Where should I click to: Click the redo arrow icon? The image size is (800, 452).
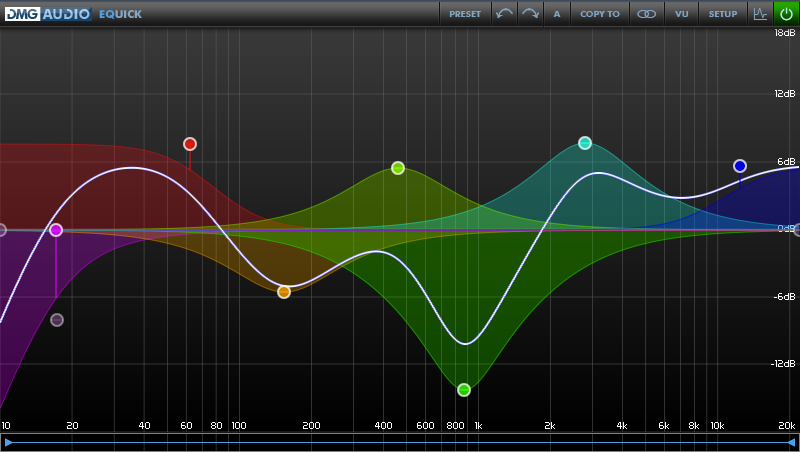pyautogui.click(x=531, y=14)
